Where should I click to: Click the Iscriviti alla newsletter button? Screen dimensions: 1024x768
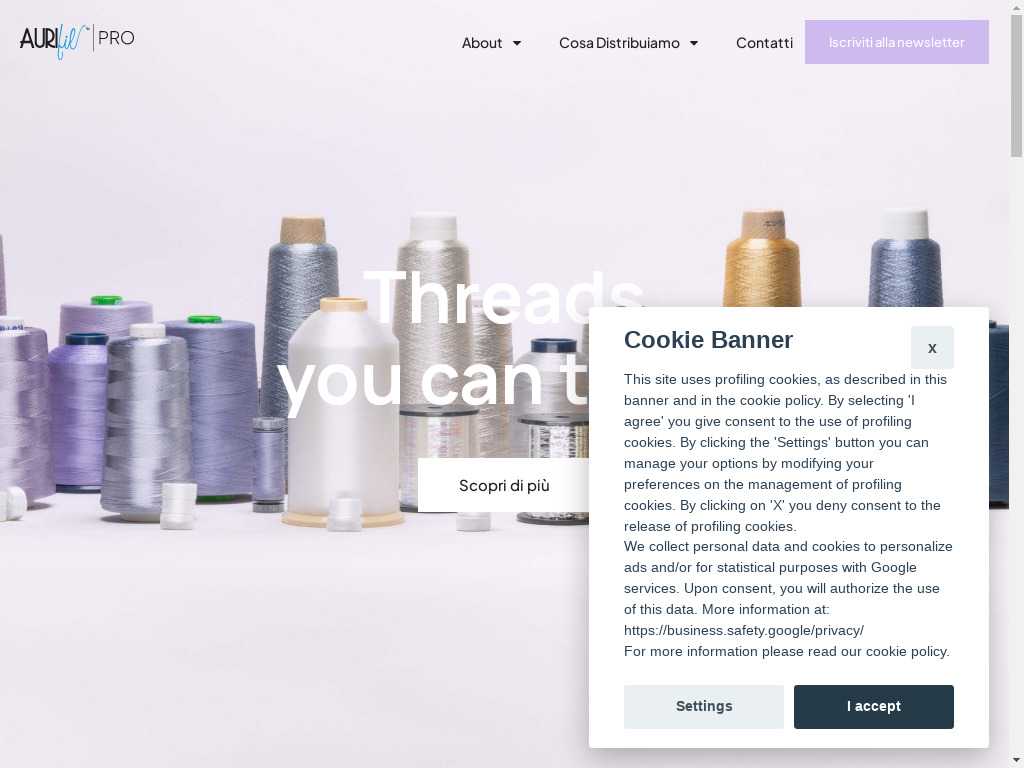click(896, 42)
